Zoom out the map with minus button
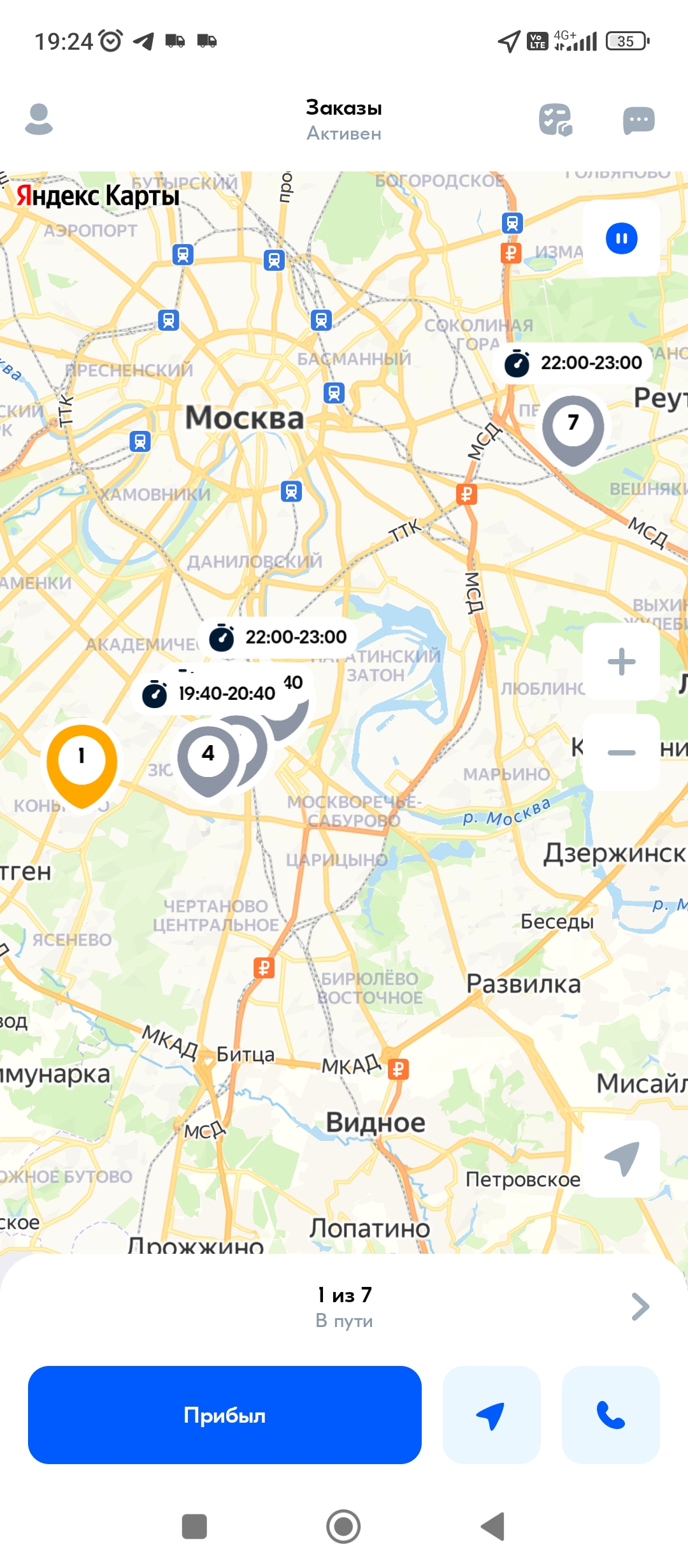 (x=621, y=753)
